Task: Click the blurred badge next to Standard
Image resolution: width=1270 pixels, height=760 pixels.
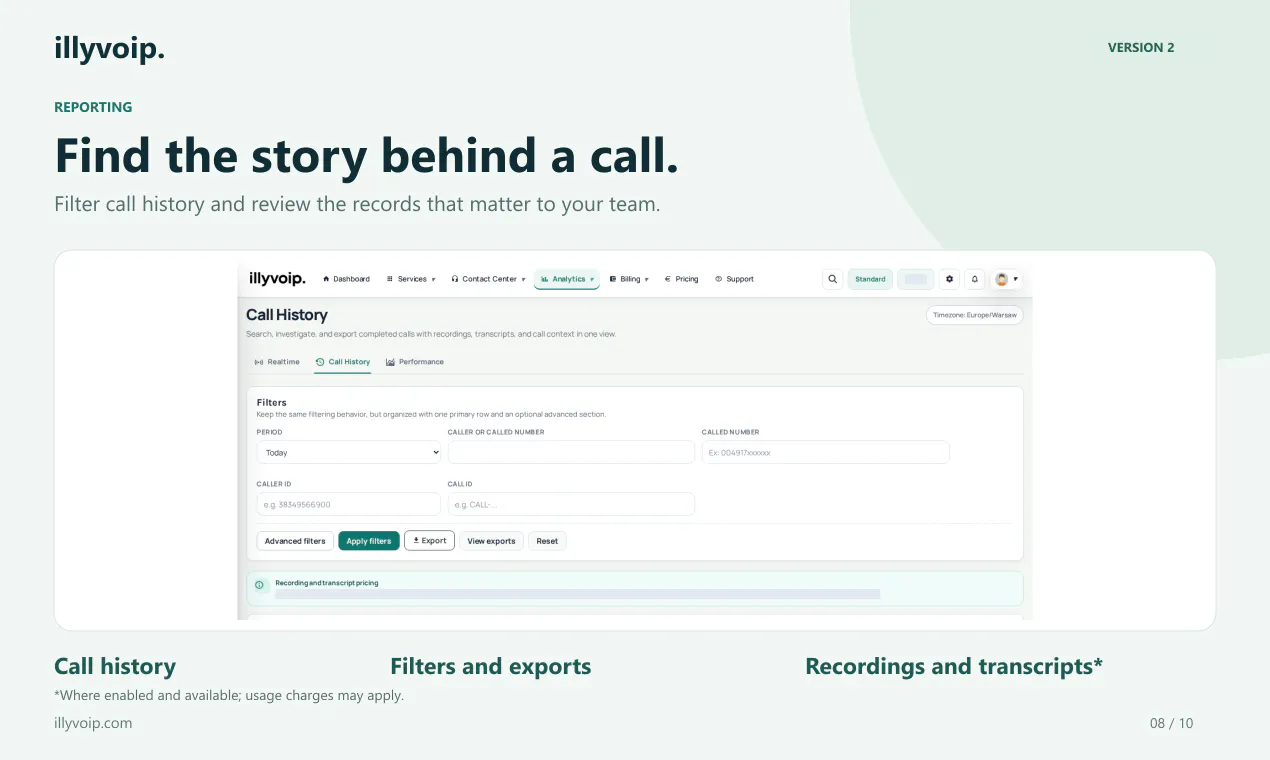Action: click(916, 279)
